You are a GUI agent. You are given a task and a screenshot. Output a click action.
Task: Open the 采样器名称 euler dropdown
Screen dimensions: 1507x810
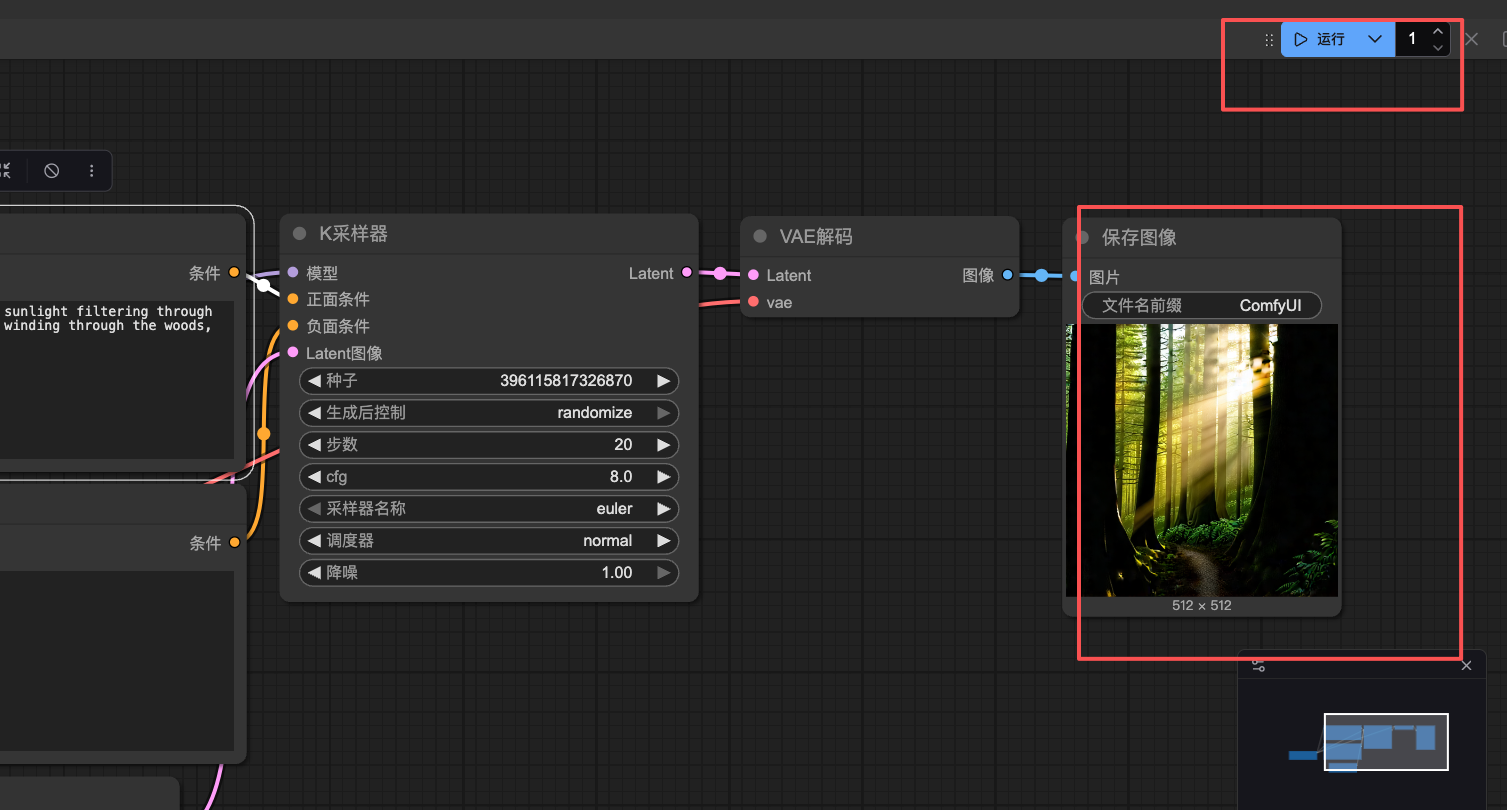tap(488, 509)
